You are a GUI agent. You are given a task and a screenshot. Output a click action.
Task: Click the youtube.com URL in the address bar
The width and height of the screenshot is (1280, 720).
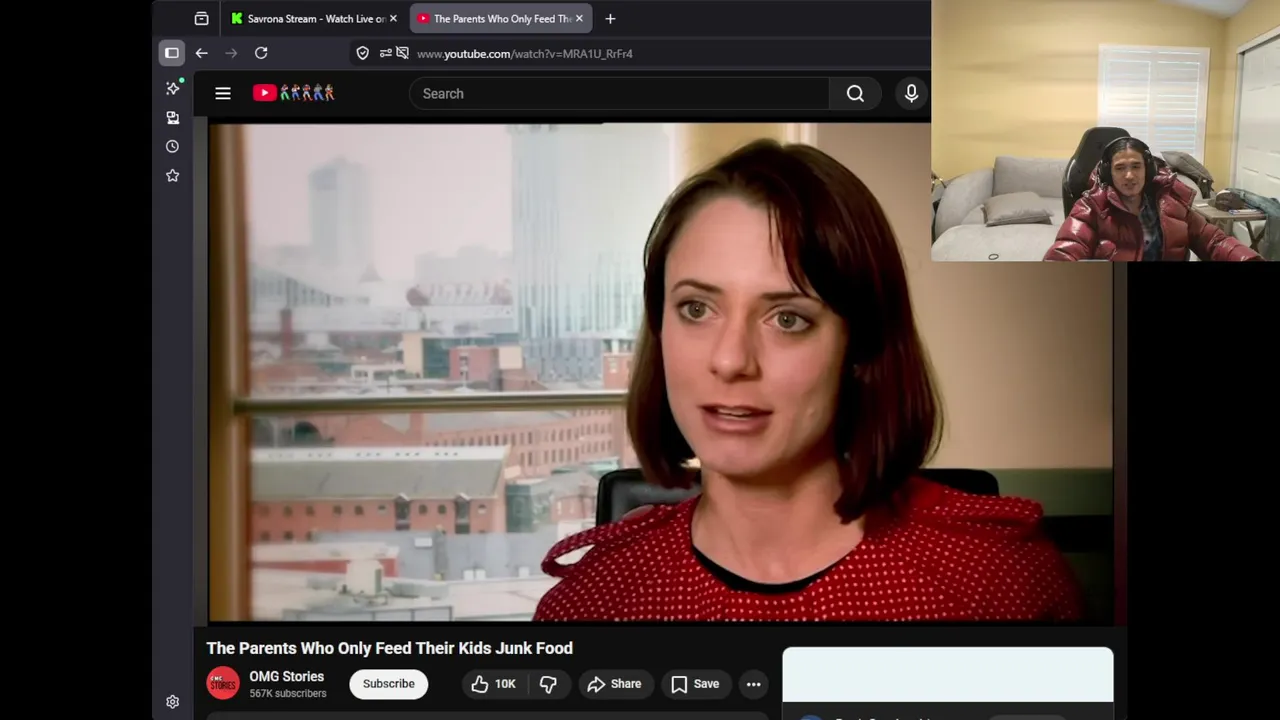[x=524, y=53]
